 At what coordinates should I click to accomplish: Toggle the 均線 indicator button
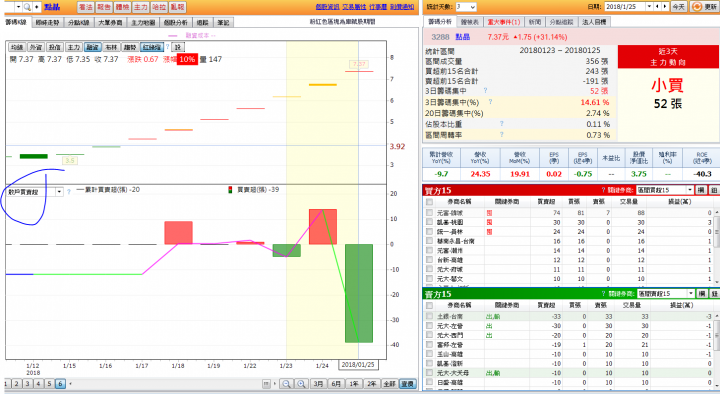(x=17, y=47)
